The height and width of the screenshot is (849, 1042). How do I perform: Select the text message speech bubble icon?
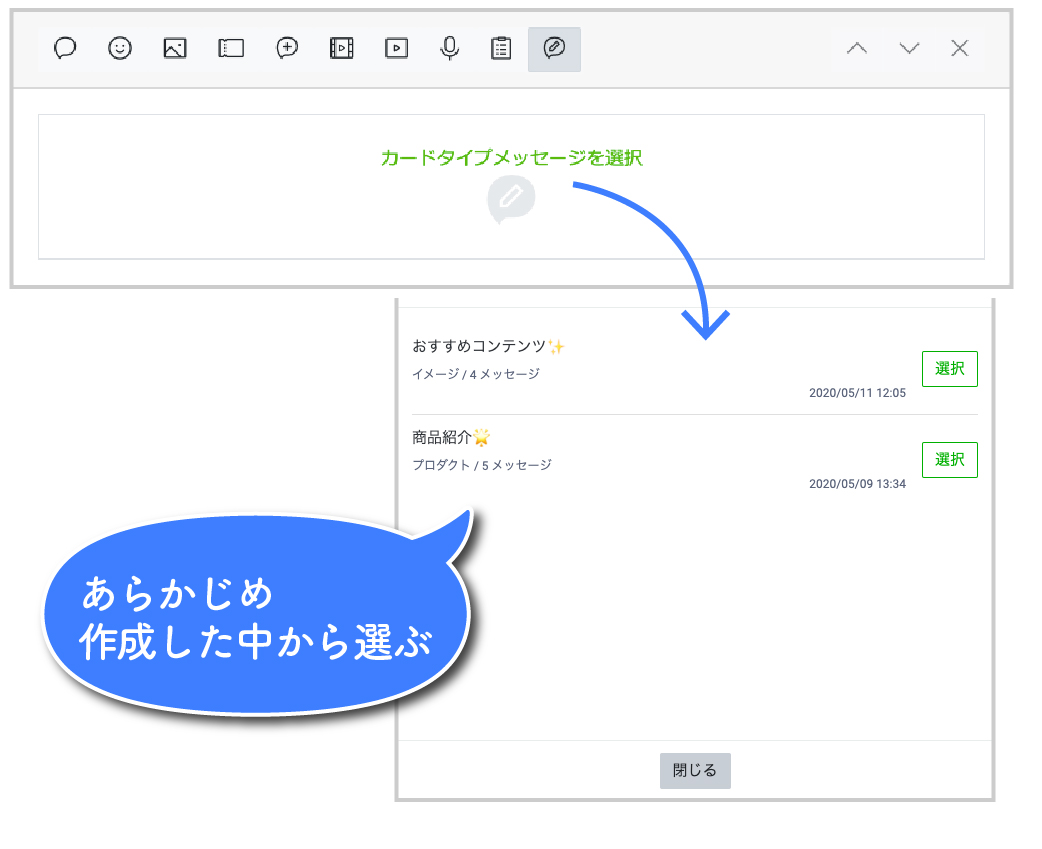[65, 48]
